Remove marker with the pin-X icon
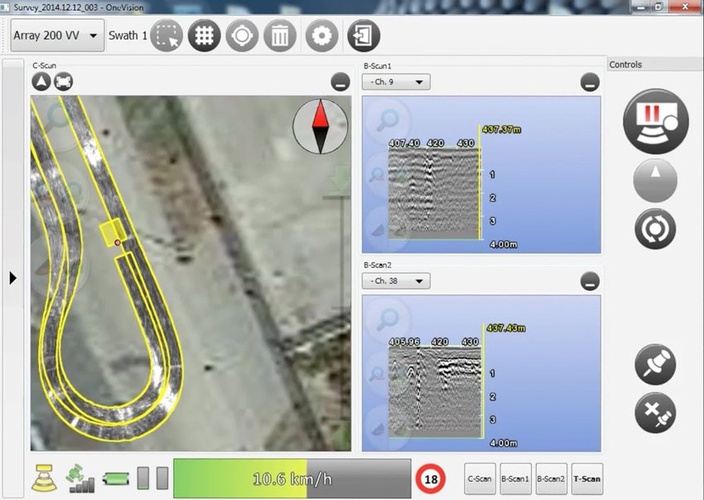Image resolution: width=704 pixels, height=500 pixels. [655, 412]
